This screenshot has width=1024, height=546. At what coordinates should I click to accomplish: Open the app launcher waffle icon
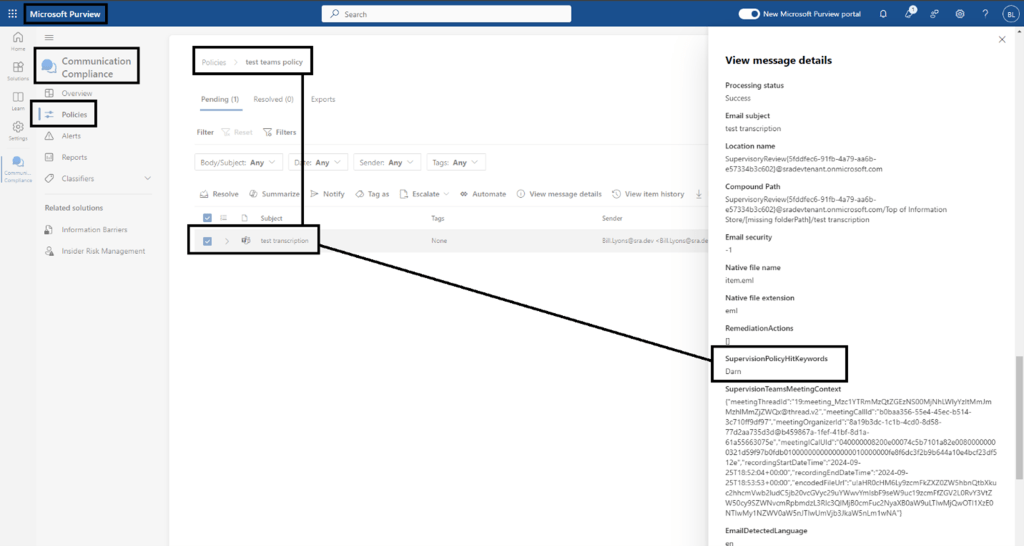[x=12, y=14]
